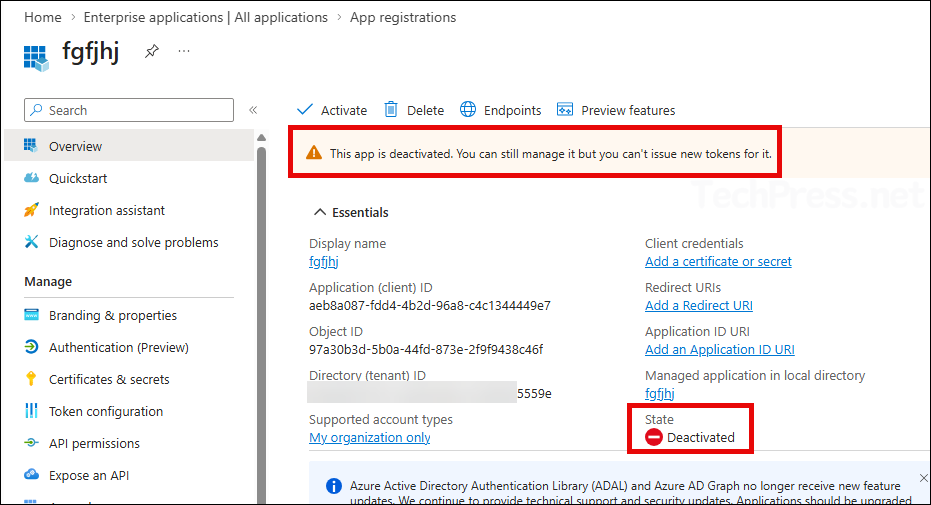Screen dimensions: 931x505
Task: Select Object ID value 97a30b3d
Action: (426, 349)
